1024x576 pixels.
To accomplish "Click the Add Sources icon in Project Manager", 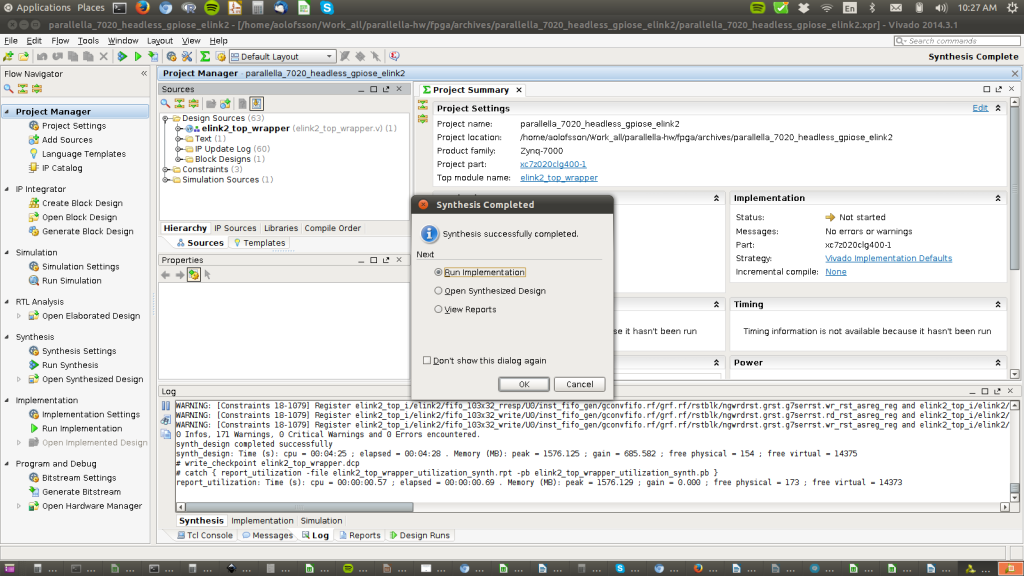I will [35, 140].
